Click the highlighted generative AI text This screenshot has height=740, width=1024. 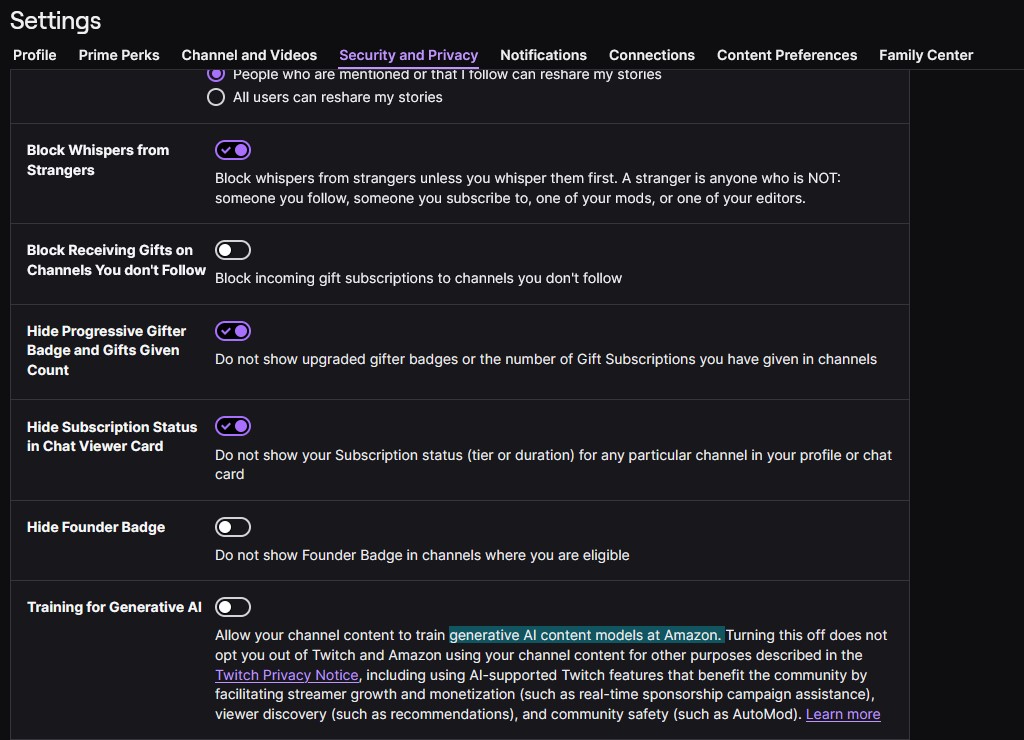click(586, 635)
